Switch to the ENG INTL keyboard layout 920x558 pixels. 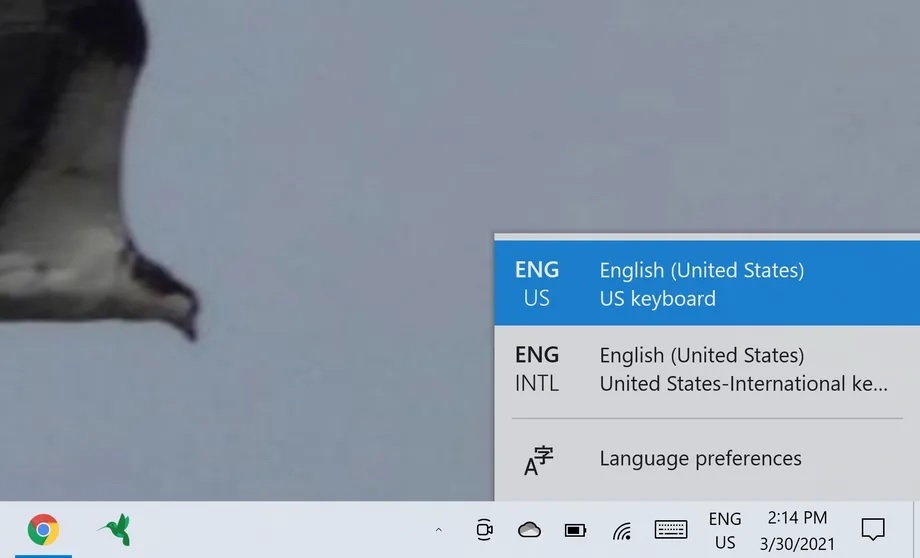(707, 369)
